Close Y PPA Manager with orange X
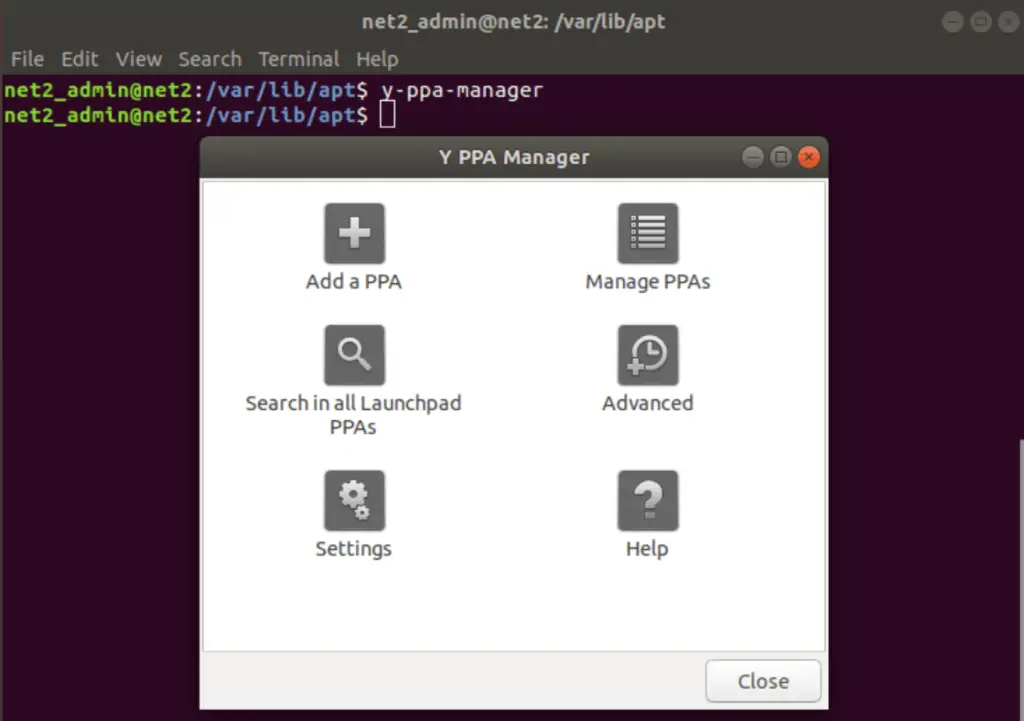1024x721 pixels. (x=808, y=157)
